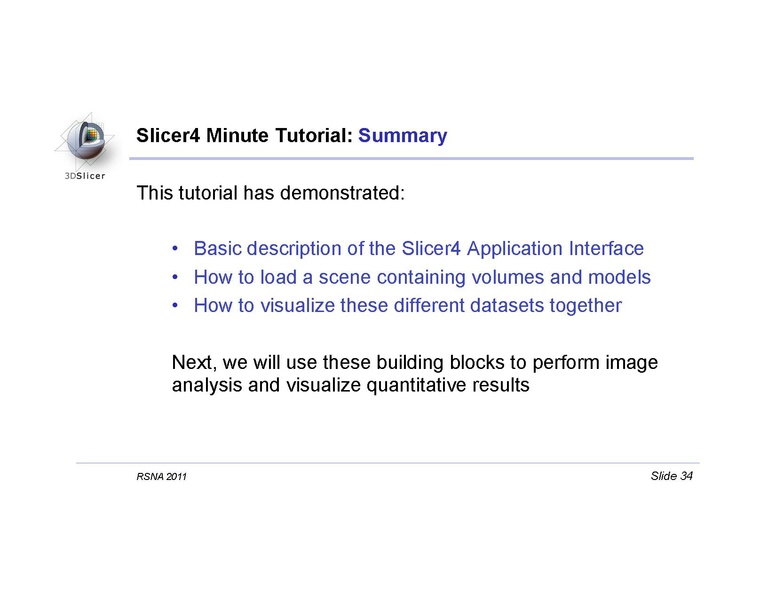Click bullet 'Basic description of the Slicer4 Application Interface'
Screen dimensions: 776x600
419,249
